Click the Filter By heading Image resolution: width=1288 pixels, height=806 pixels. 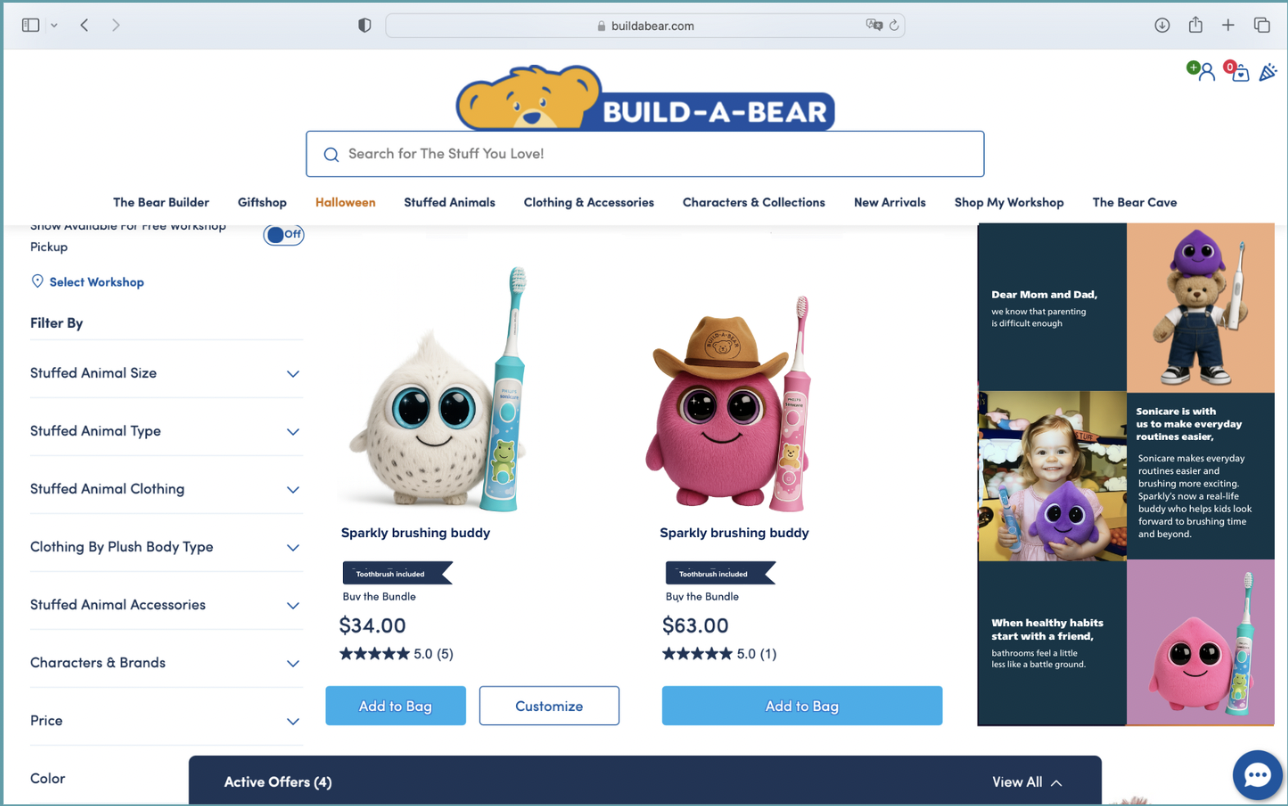point(57,323)
